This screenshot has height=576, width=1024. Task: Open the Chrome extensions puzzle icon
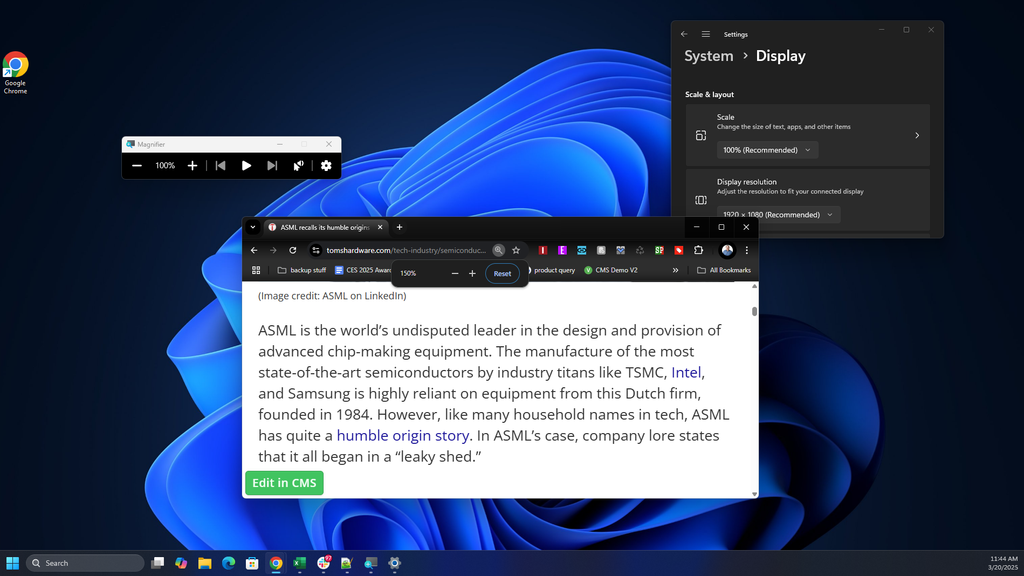pyautogui.click(x=698, y=251)
